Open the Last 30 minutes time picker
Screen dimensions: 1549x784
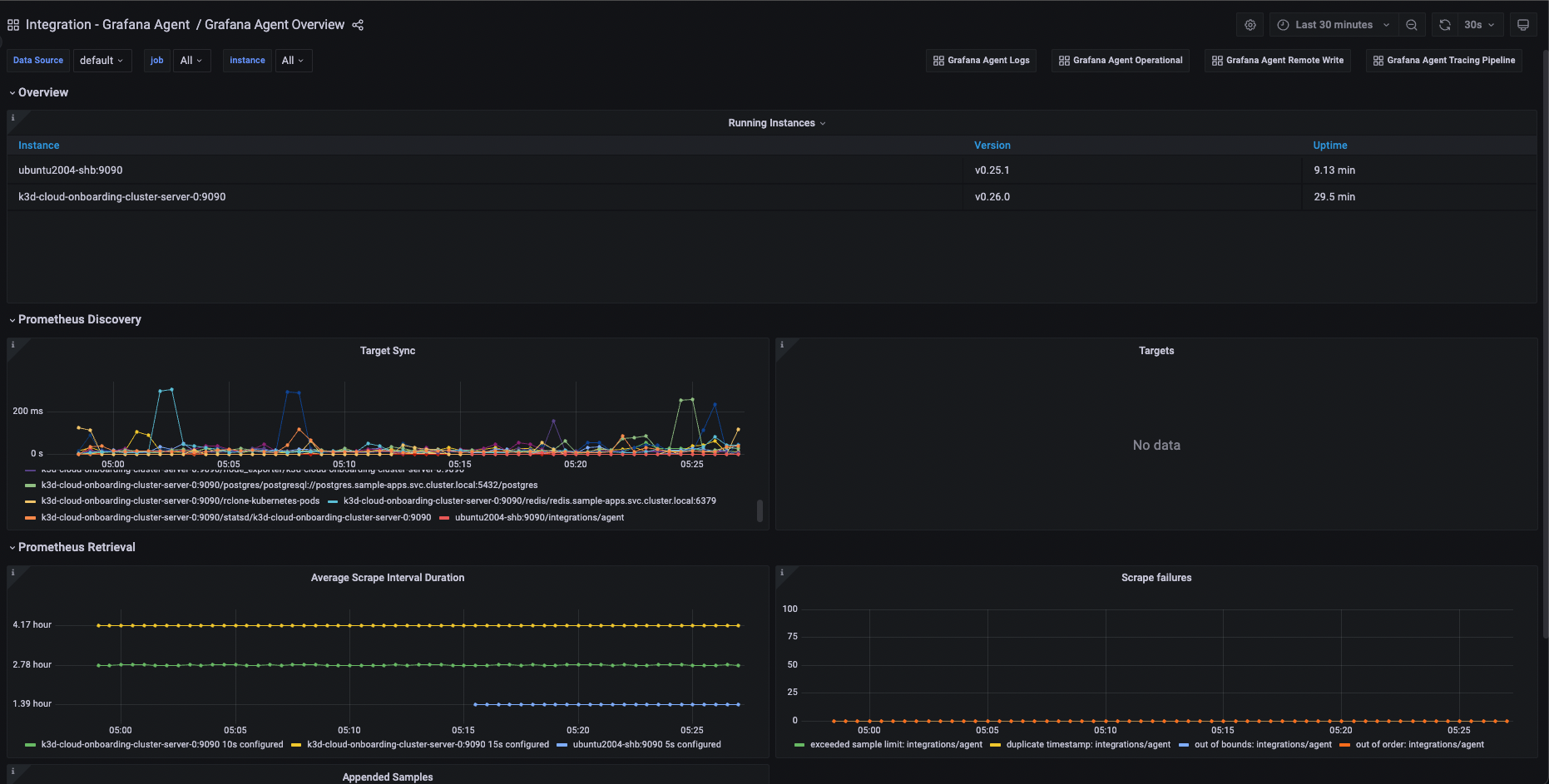pos(1332,24)
